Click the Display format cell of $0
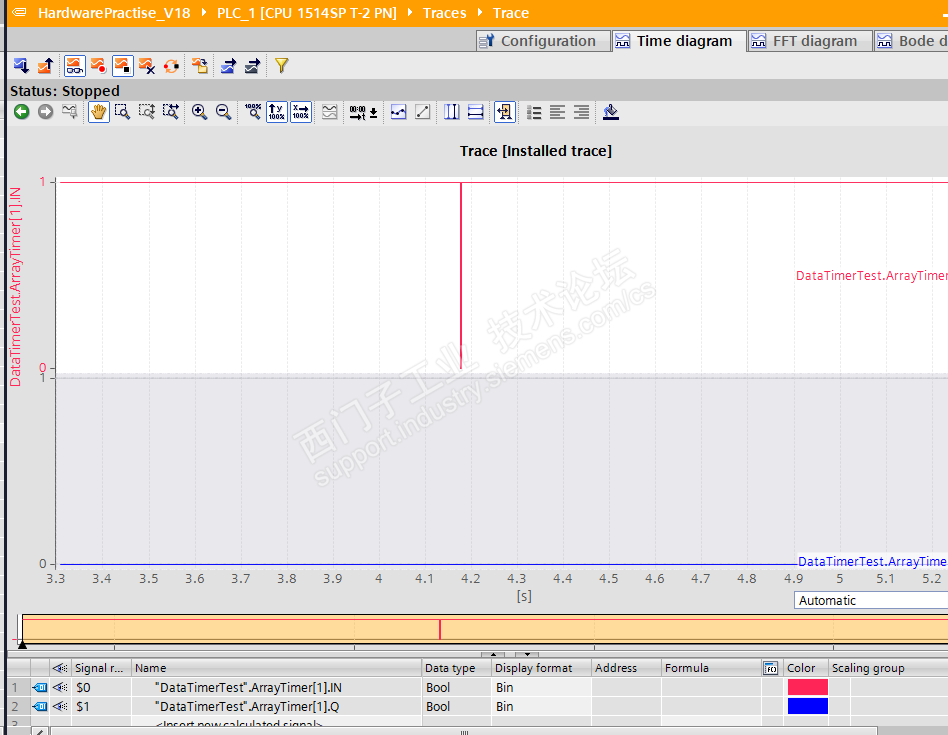Image resolution: width=948 pixels, height=735 pixels. click(x=541, y=687)
